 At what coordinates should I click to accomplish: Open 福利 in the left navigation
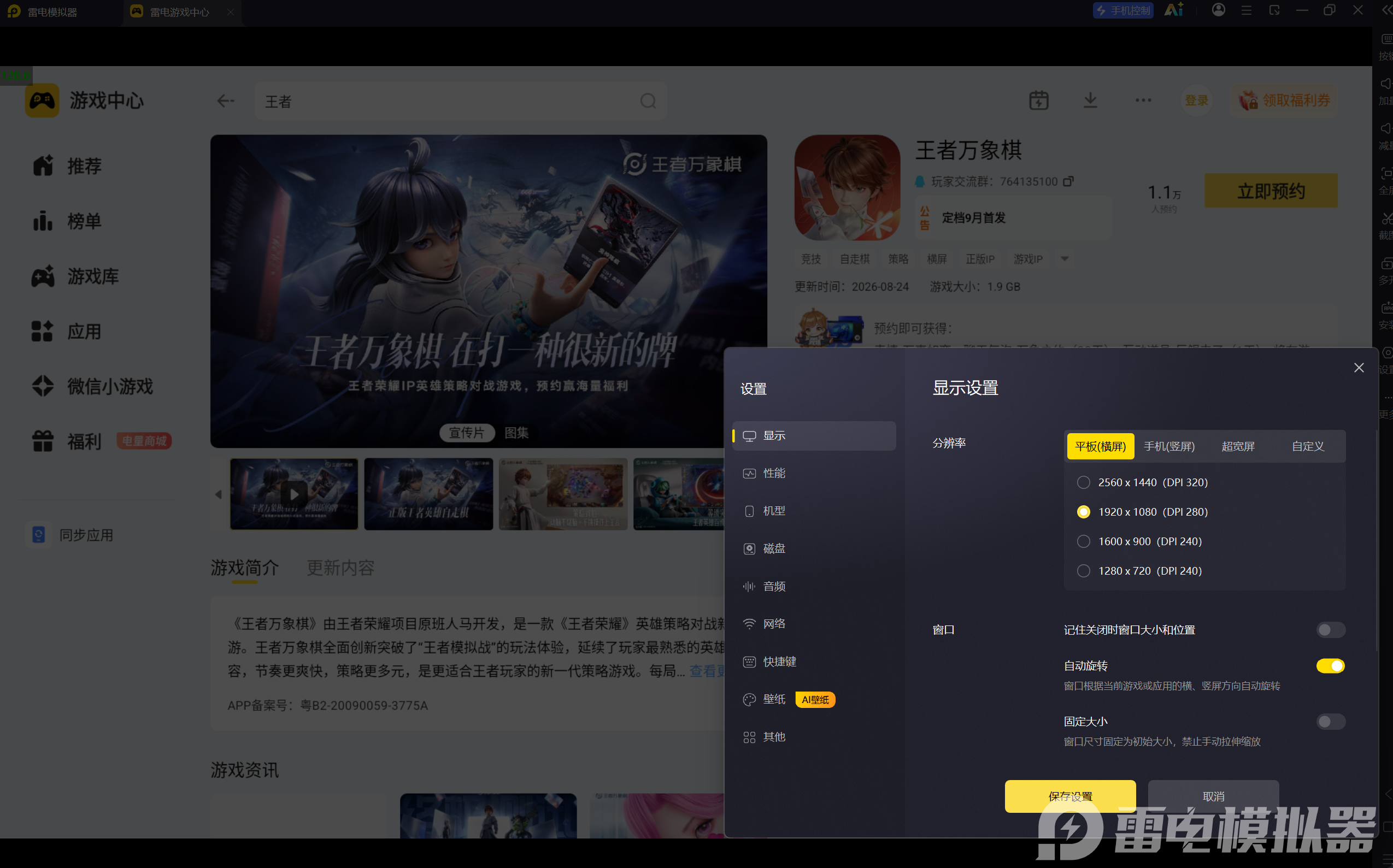click(x=67, y=441)
